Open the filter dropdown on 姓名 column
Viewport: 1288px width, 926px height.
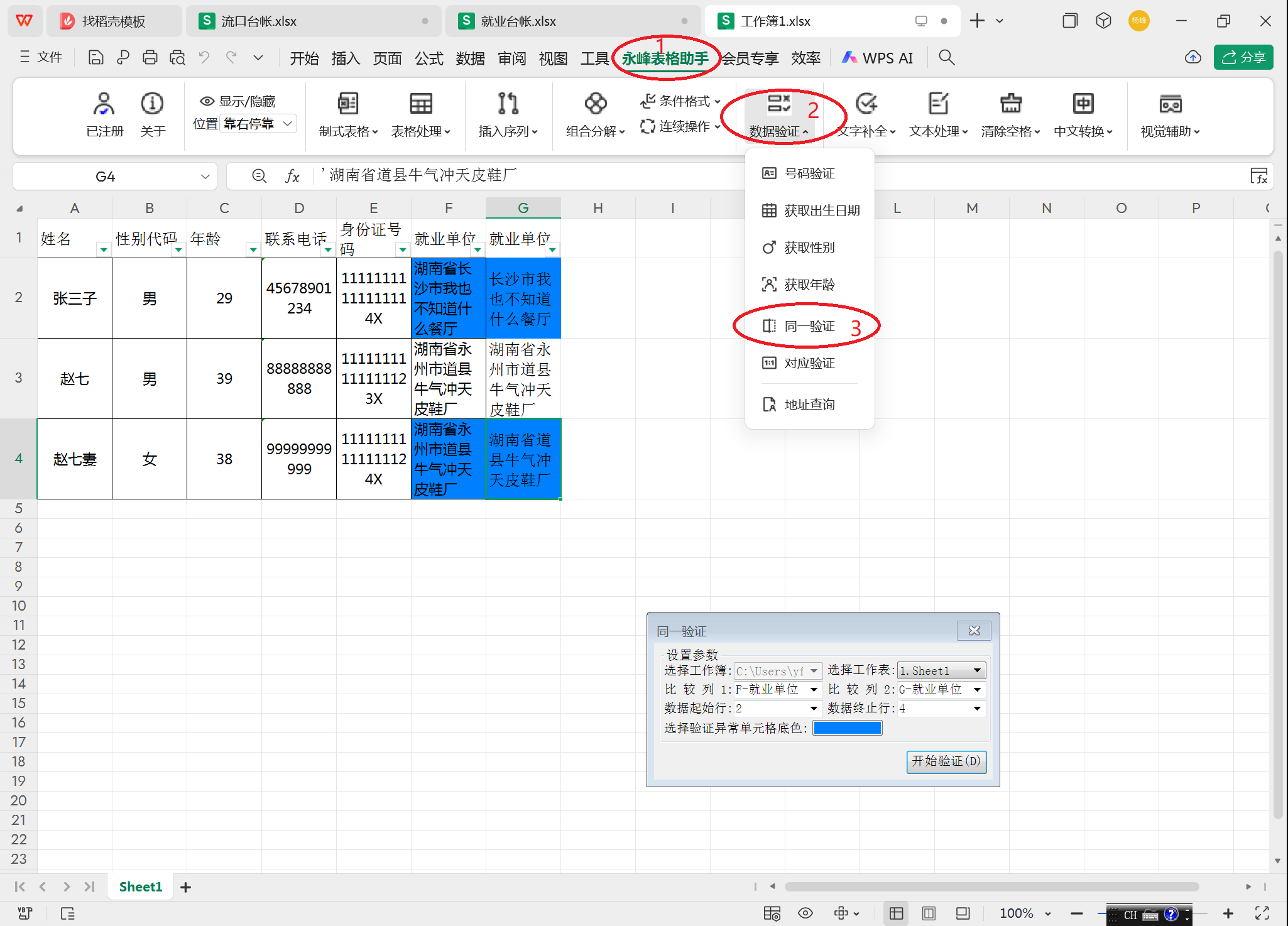click(104, 249)
